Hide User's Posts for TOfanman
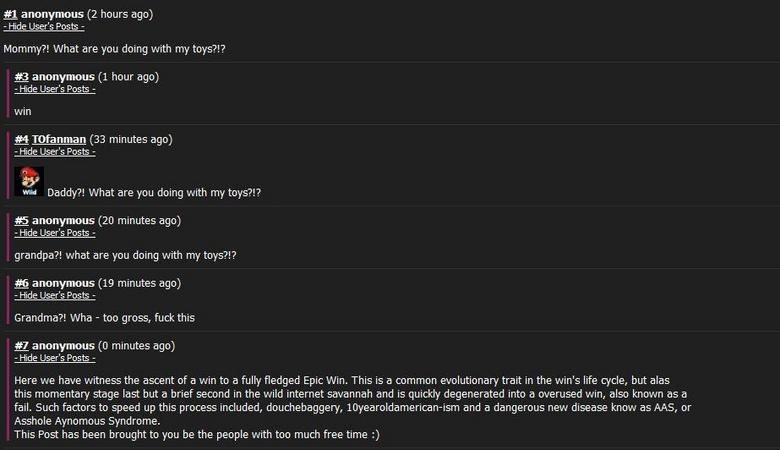Viewport: 780px width, 450px height. (55, 151)
